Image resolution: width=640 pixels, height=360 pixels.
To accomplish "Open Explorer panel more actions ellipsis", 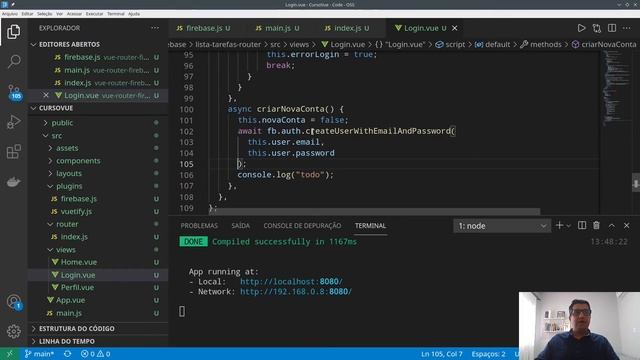I will (x=155, y=28).
